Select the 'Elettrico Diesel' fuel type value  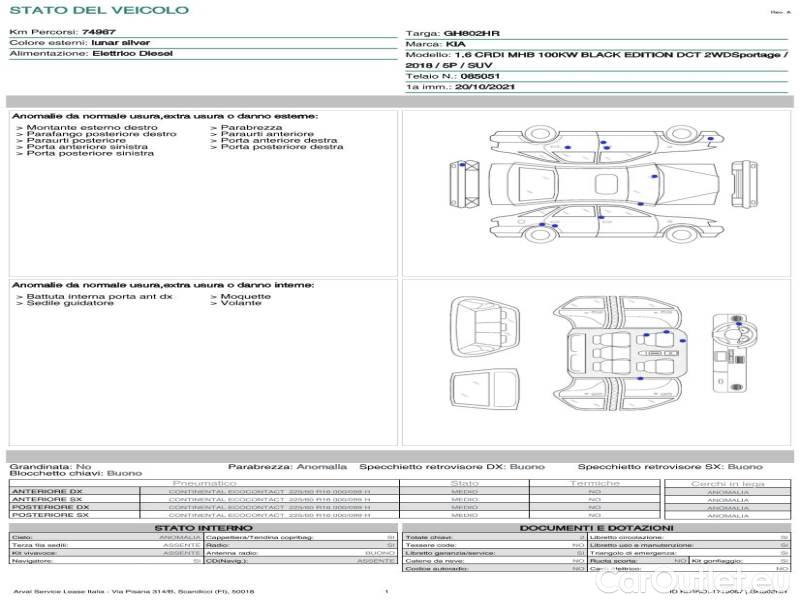(x=133, y=54)
